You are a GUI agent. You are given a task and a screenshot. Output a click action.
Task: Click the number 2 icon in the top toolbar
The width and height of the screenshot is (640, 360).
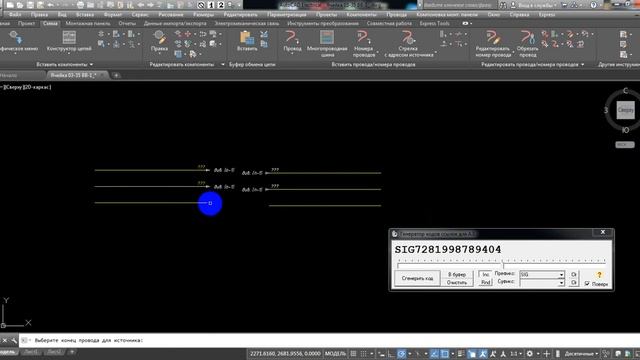pos(221,5)
